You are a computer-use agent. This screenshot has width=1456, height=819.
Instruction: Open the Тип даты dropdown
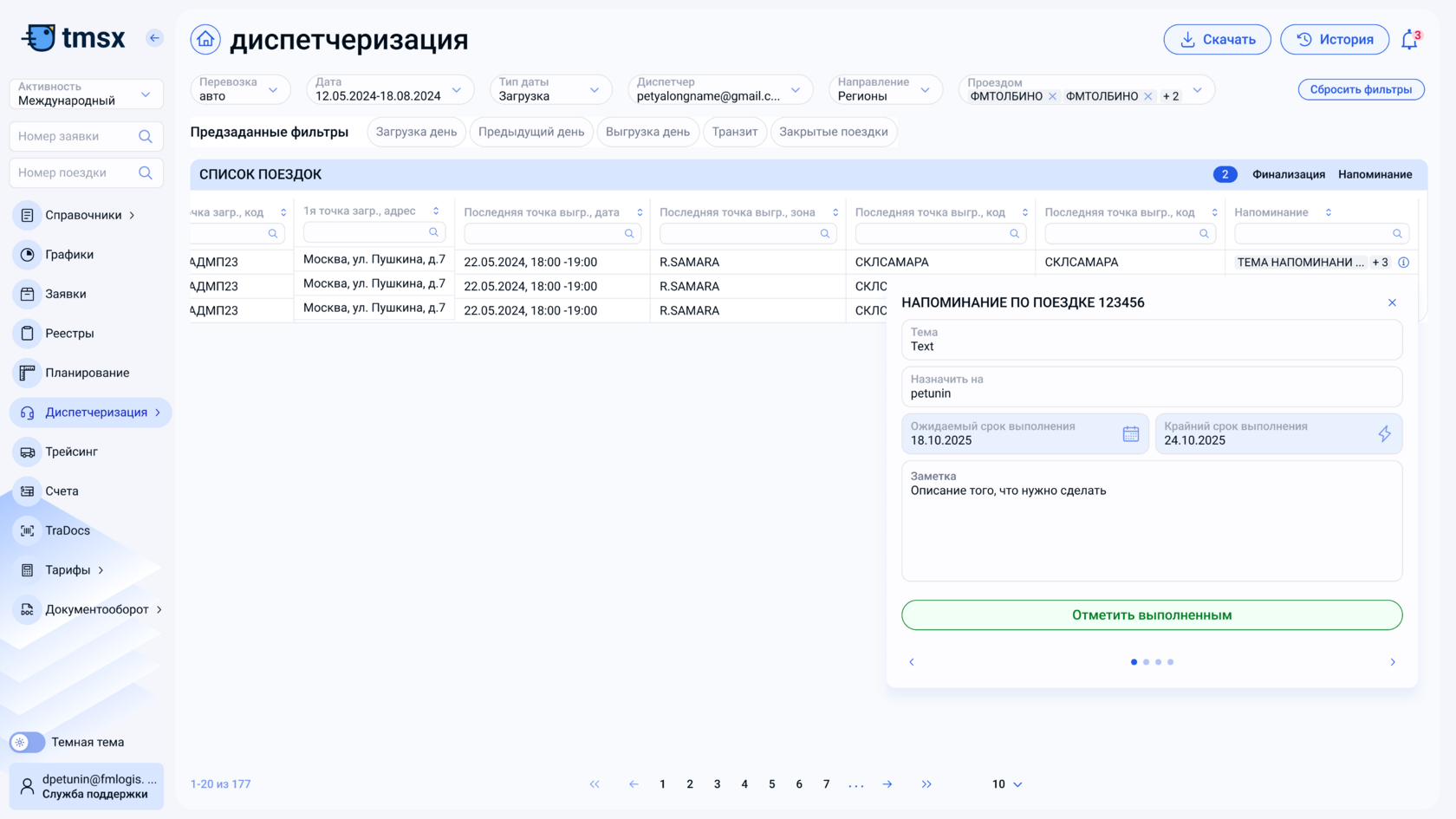(x=551, y=89)
